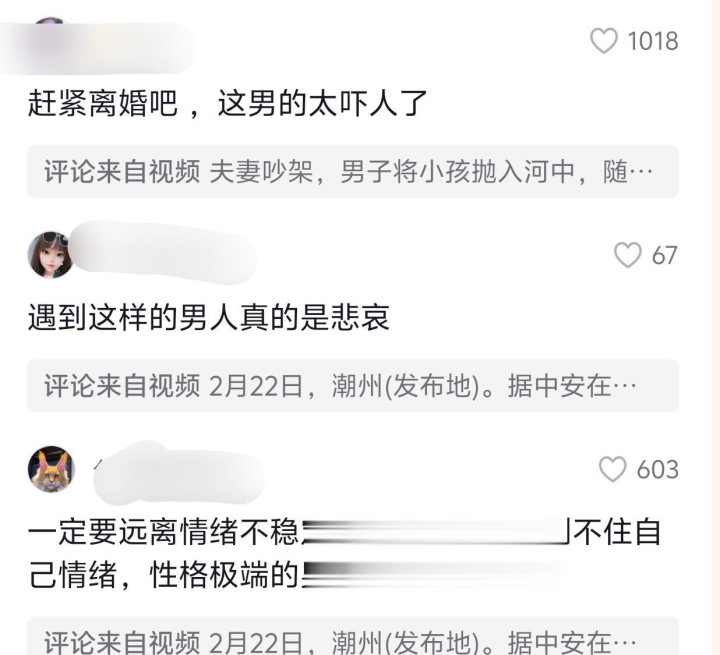Tap the 67 like count number
The height and width of the screenshot is (655, 720).
click(664, 255)
